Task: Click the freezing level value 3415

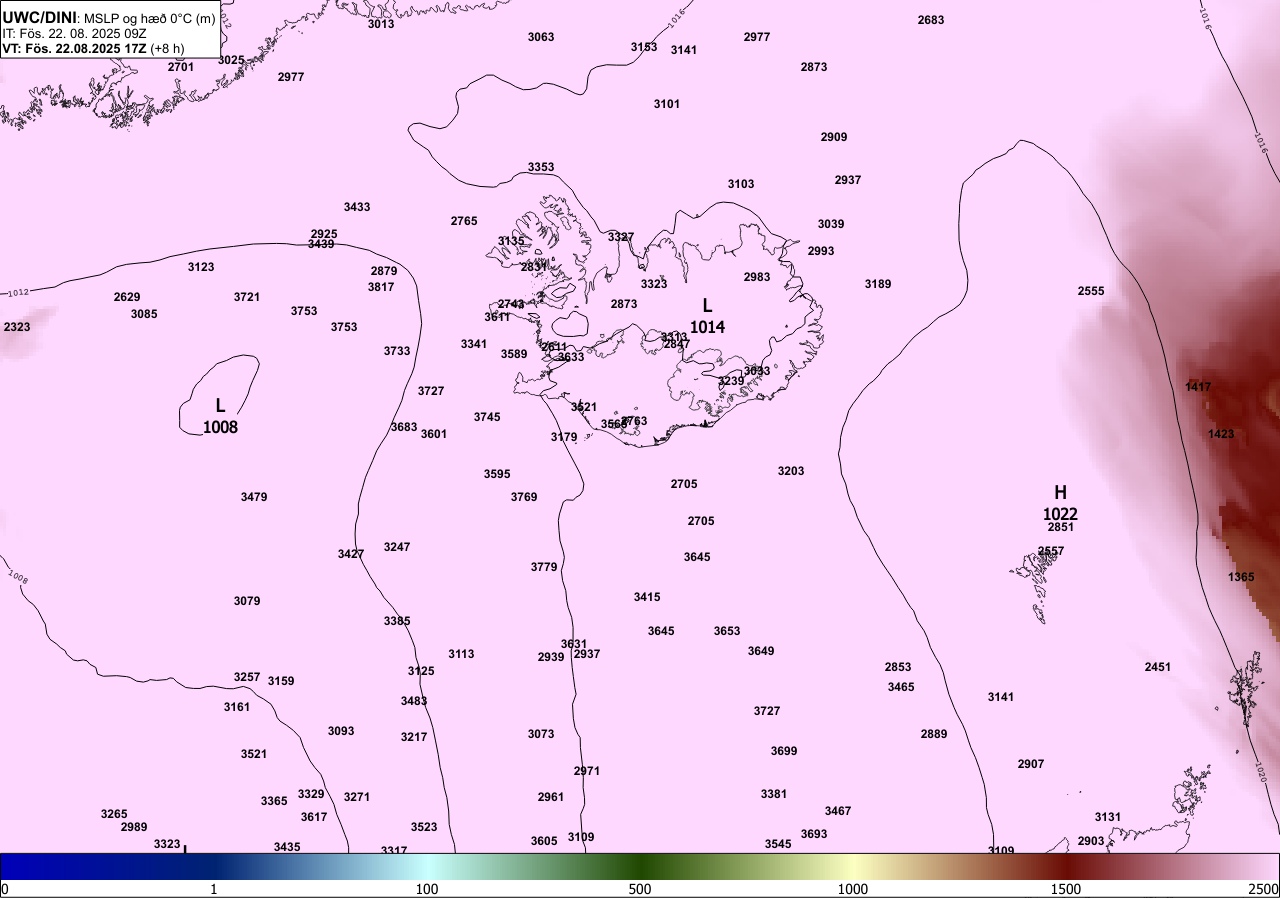Action: (647, 597)
